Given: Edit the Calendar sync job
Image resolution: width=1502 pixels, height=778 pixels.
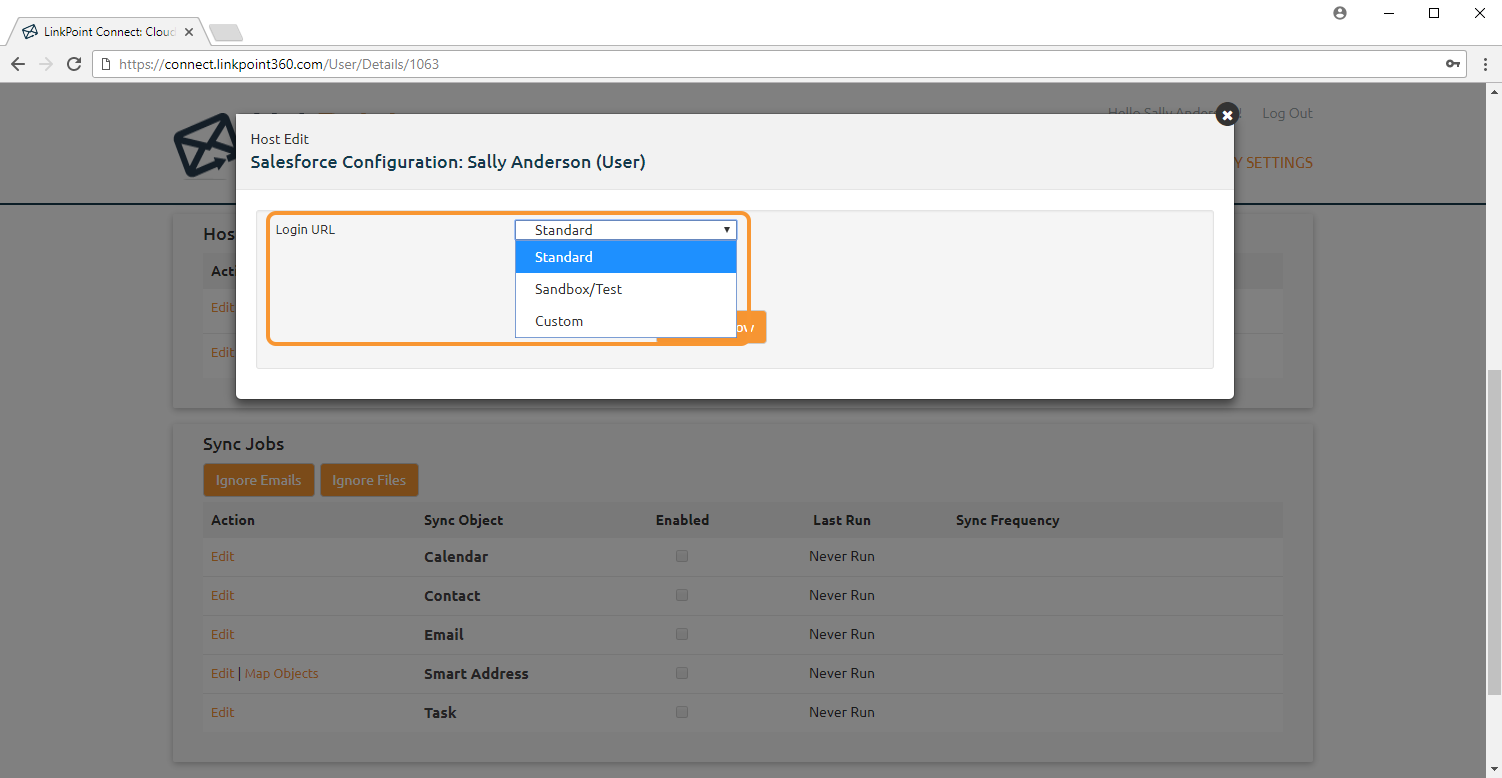Looking at the screenshot, I should pyautogui.click(x=222, y=556).
